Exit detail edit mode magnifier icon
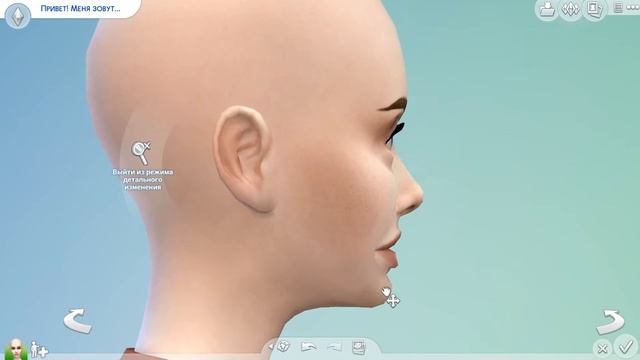Screen dimensions: 640x360 pos(141,153)
